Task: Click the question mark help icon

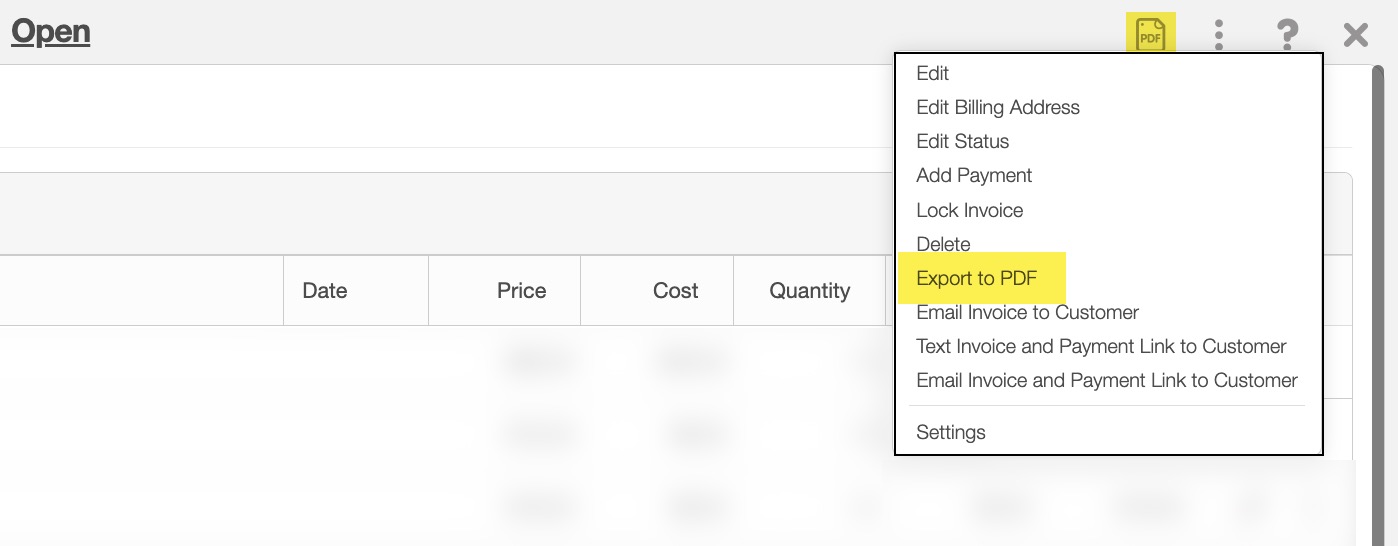Action: (x=1287, y=35)
